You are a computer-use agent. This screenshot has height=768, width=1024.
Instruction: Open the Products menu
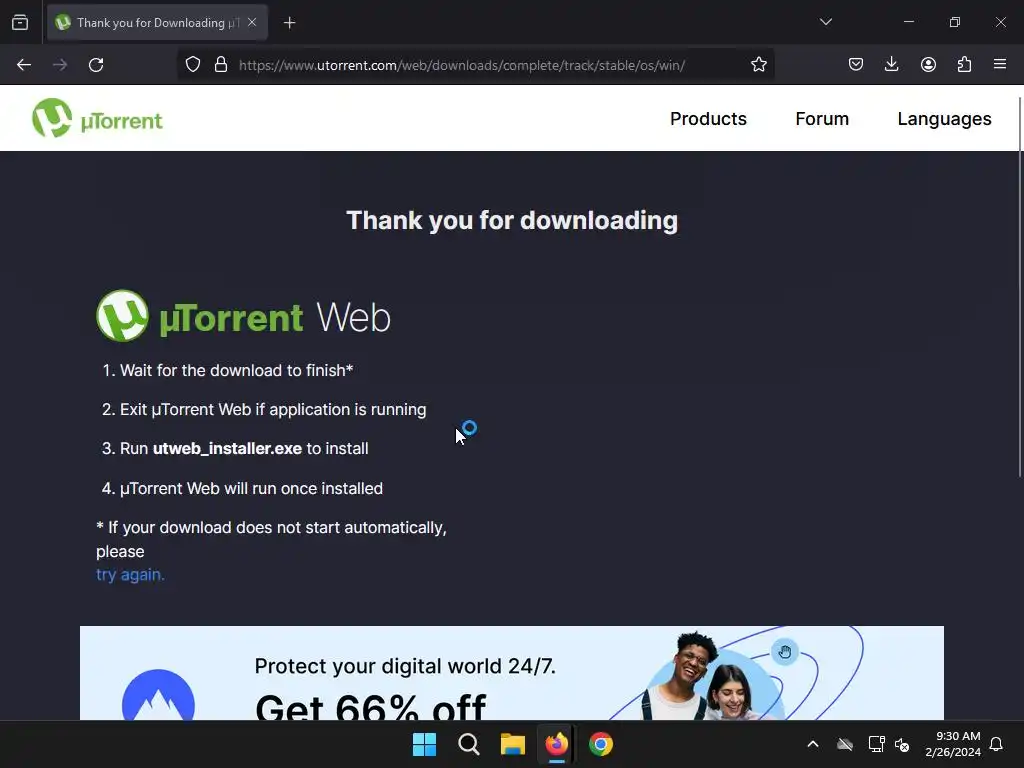tap(708, 119)
